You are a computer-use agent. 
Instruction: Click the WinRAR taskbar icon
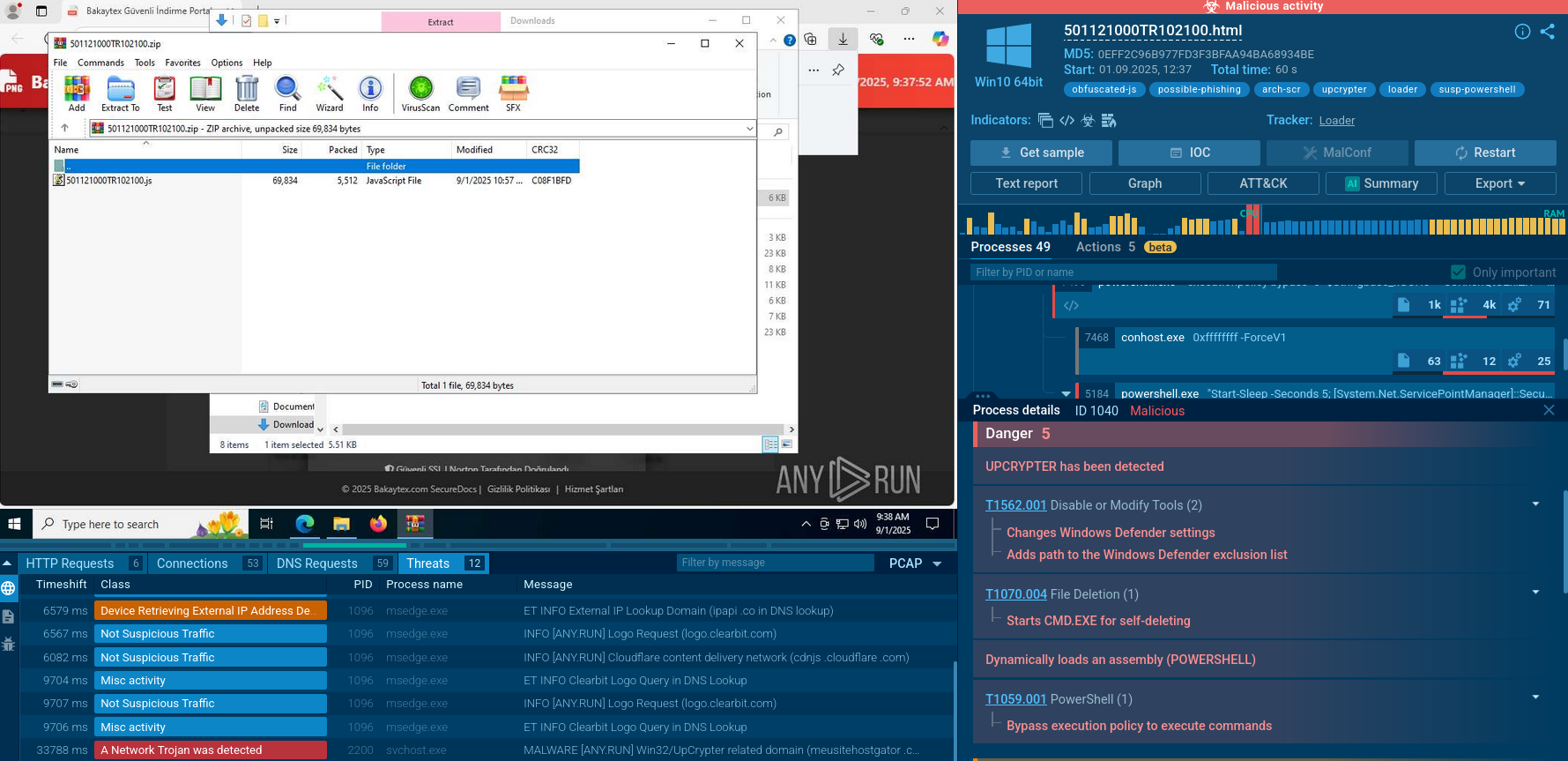coord(415,524)
